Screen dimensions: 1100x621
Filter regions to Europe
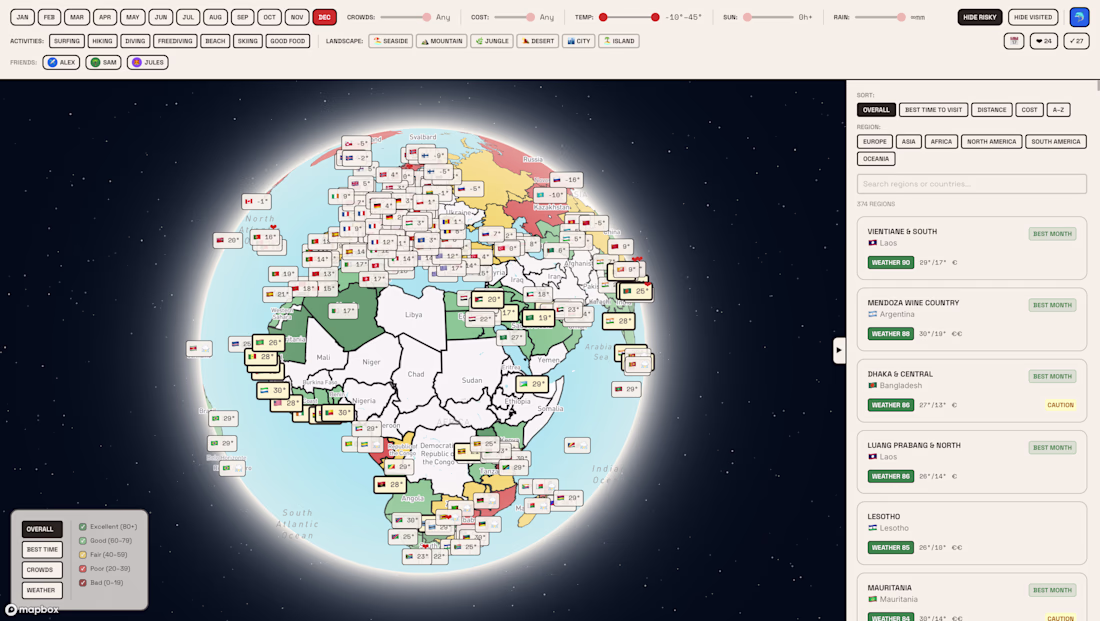pos(875,142)
